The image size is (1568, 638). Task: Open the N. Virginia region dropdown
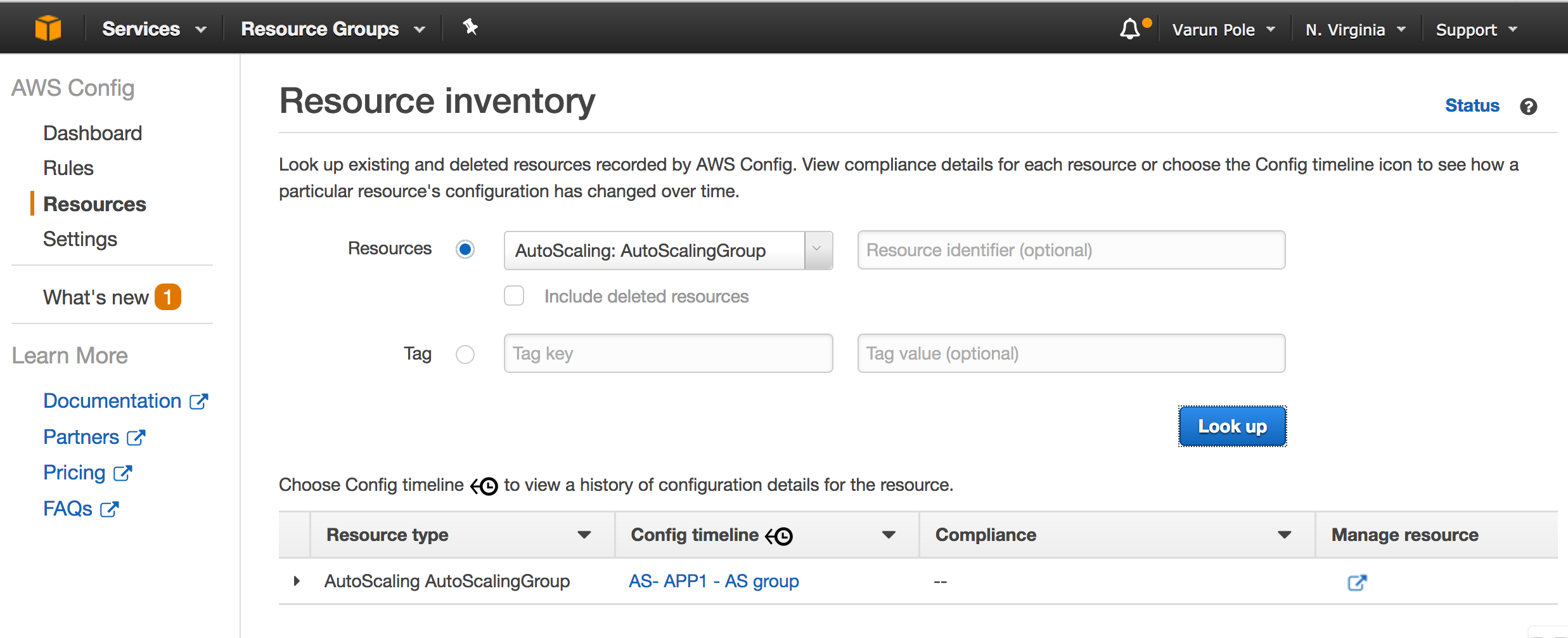point(1355,30)
